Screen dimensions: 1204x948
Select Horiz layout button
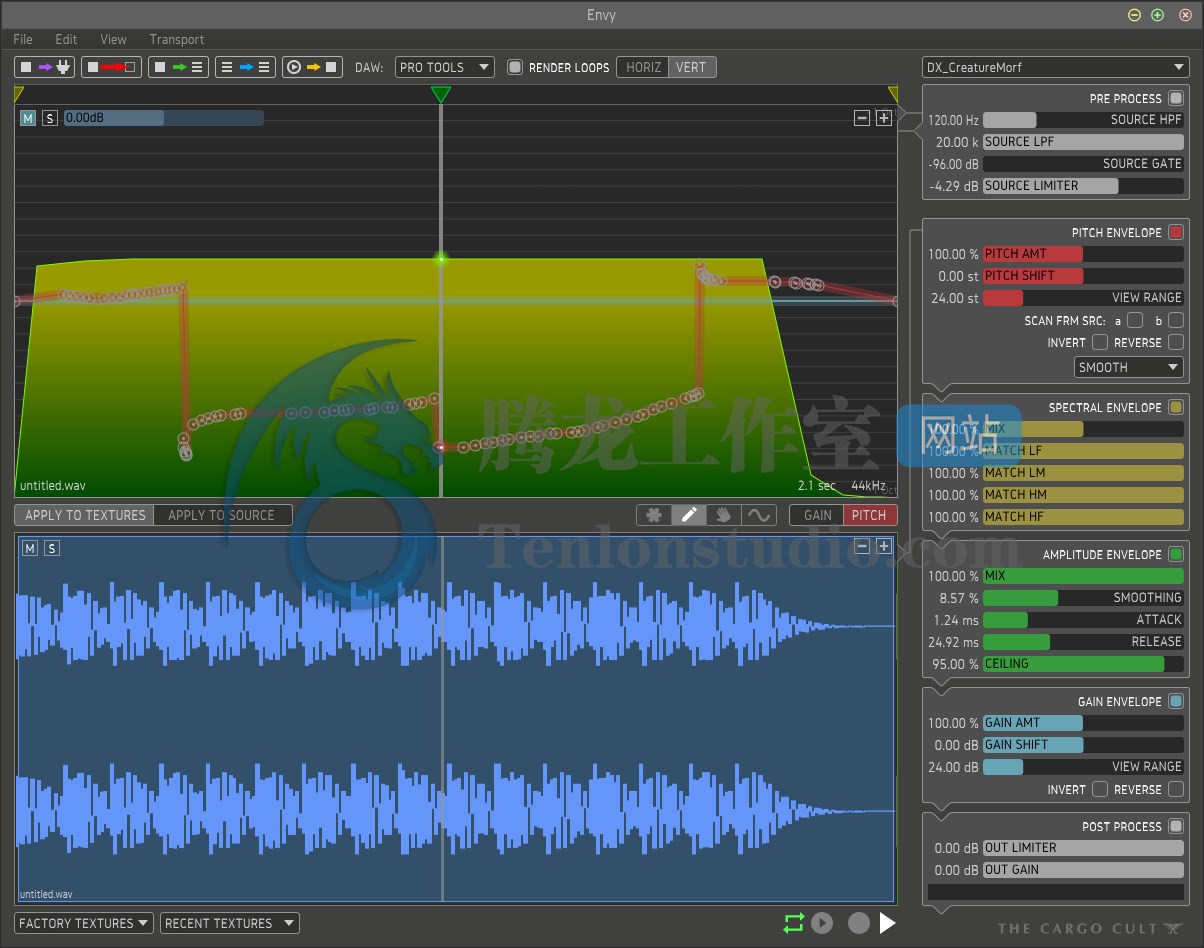642,67
